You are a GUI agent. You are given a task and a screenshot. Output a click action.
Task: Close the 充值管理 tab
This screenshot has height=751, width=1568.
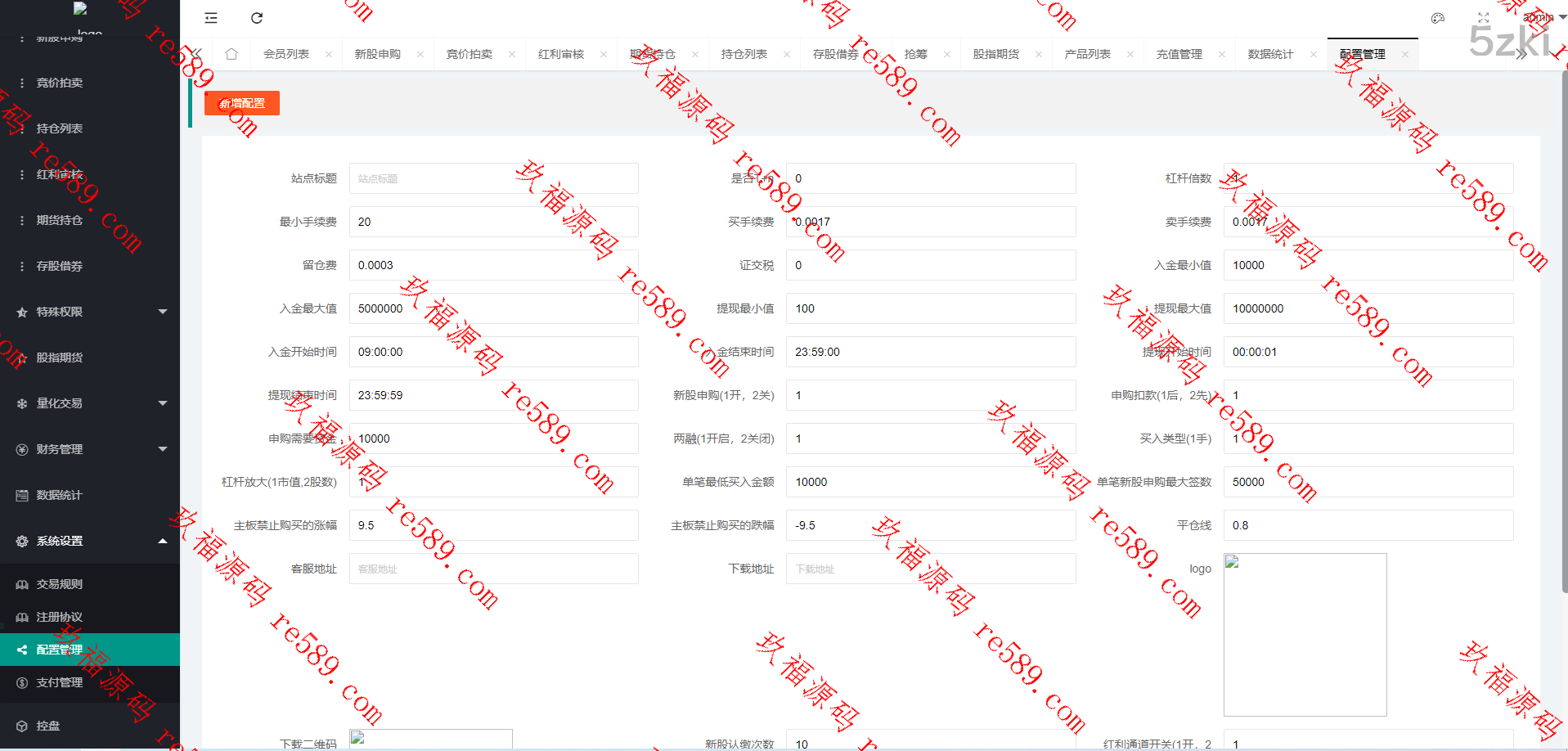[1222, 55]
